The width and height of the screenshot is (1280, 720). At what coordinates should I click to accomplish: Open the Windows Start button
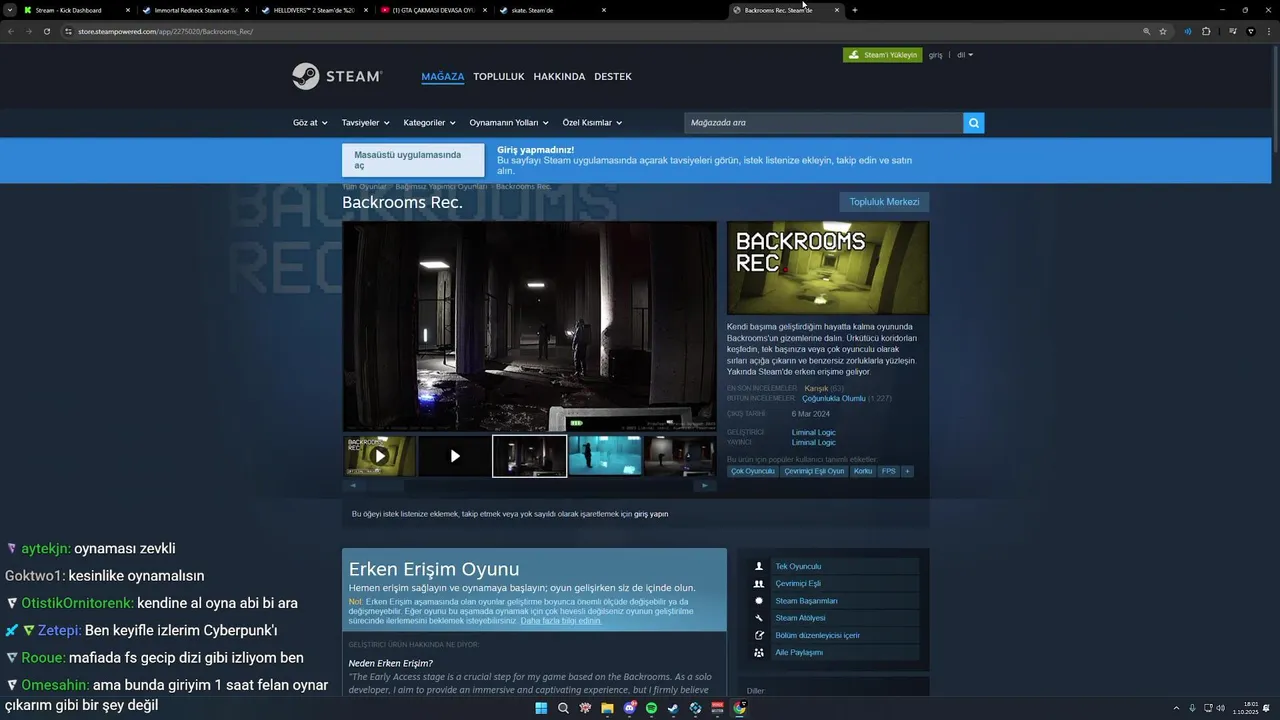coord(541,708)
